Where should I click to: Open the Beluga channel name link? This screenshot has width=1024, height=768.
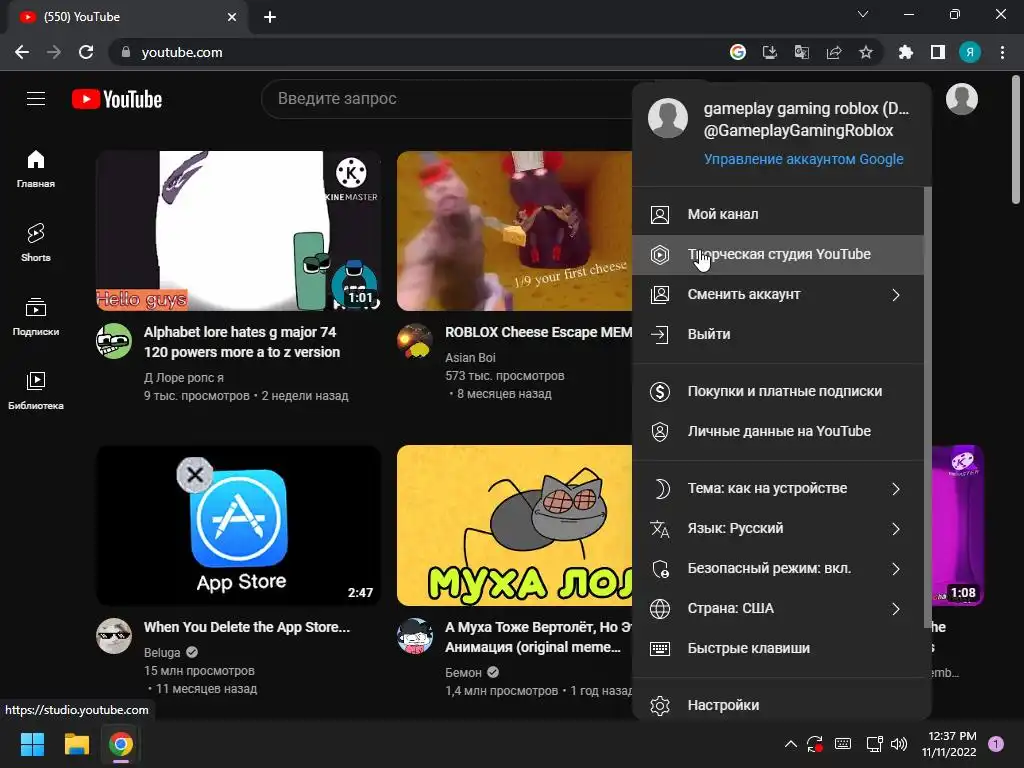tap(162, 652)
